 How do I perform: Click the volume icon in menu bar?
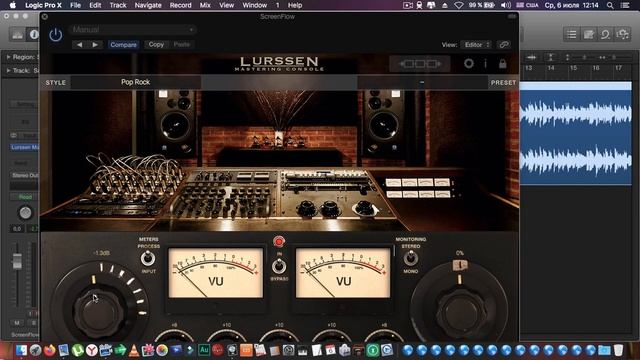click(506, 5)
